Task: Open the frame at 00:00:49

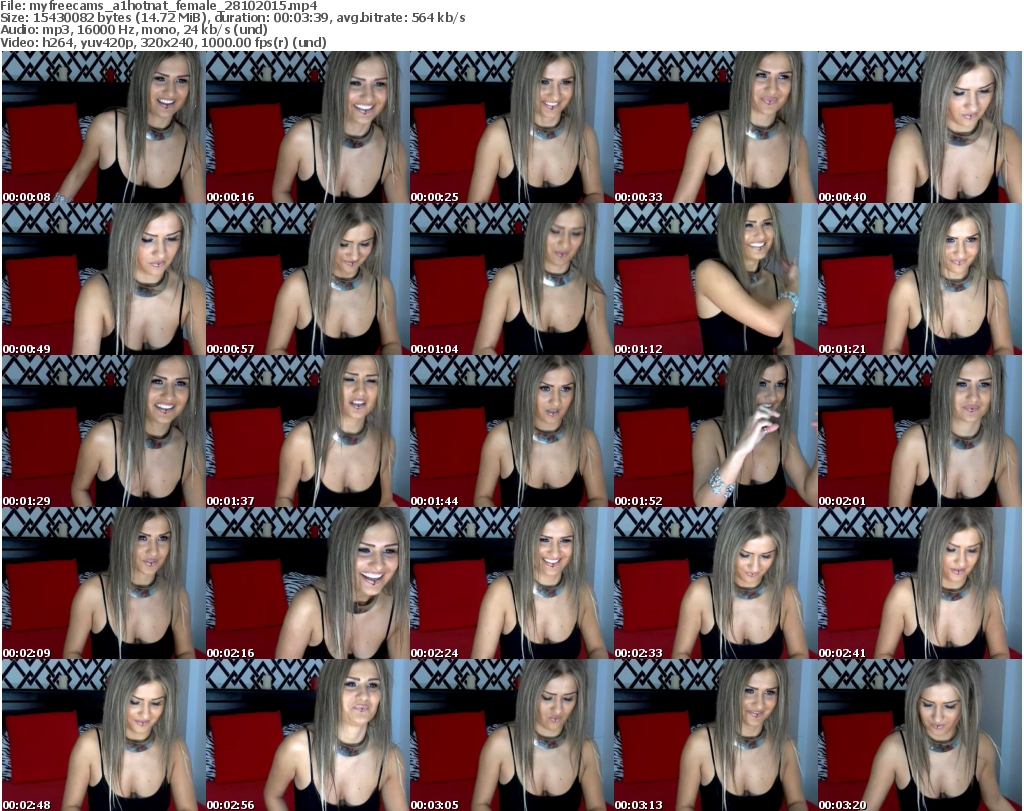Action: [x=103, y=279]
